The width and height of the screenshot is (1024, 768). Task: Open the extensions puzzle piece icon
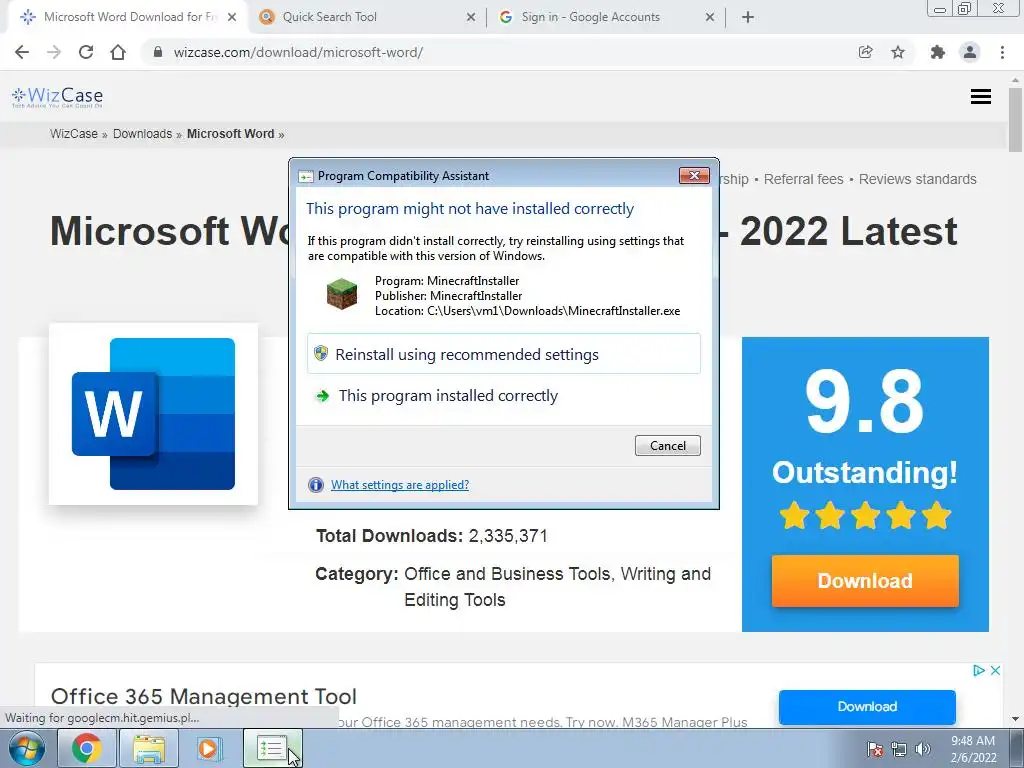[938, 52]
